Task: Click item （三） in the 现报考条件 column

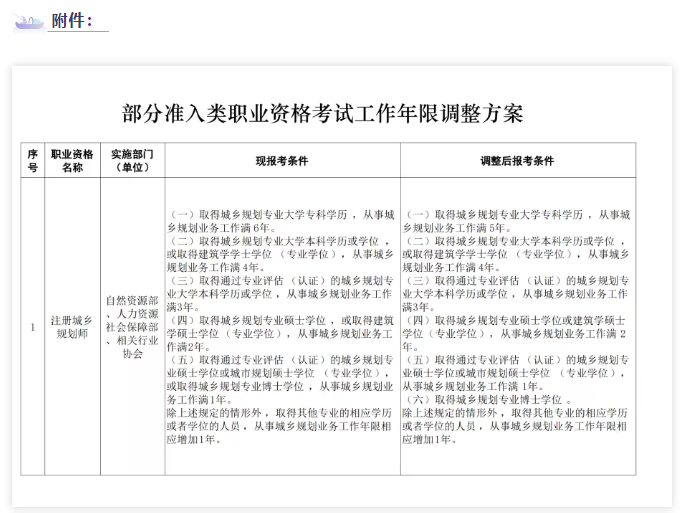Action: (x=281, y=287)
